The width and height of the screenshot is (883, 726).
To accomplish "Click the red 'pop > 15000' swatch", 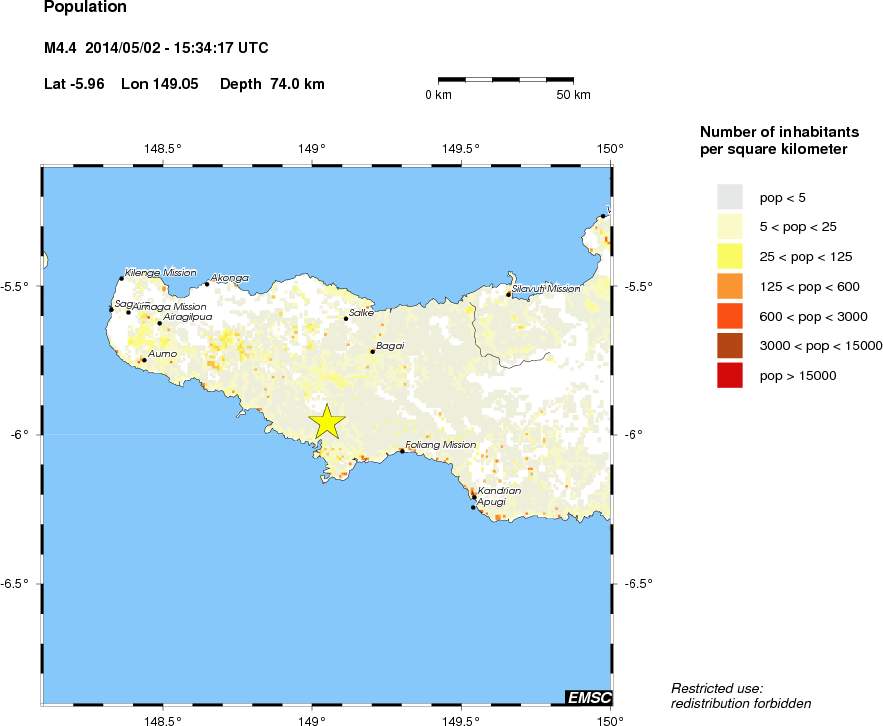I will coord(730,375).
